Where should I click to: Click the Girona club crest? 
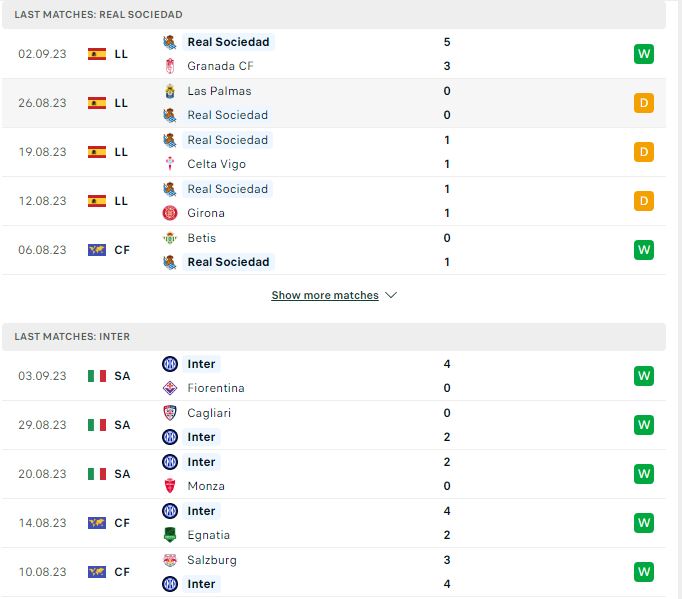[x=170, y=213]
